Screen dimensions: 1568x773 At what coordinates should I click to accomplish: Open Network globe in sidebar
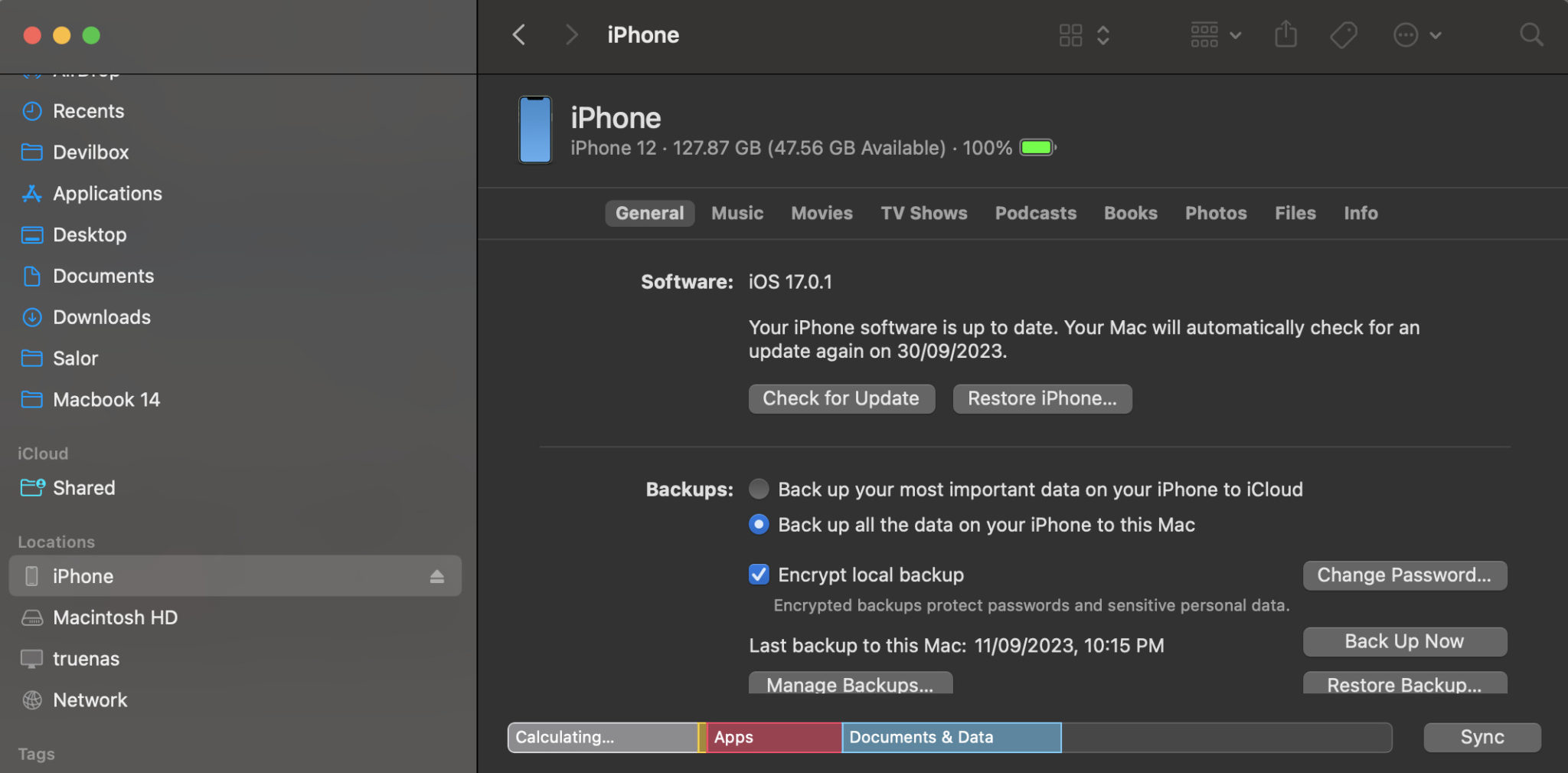point(90,700)
